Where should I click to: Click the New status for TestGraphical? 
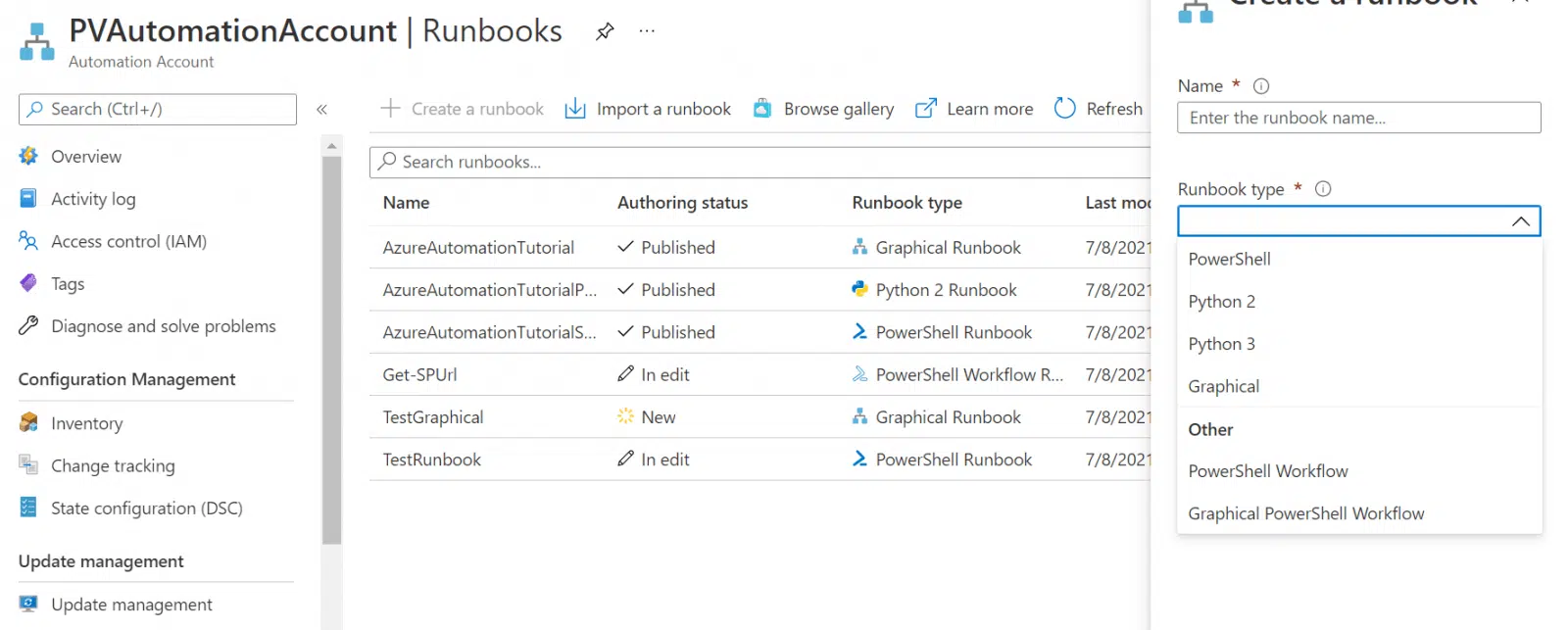point(647,416)
